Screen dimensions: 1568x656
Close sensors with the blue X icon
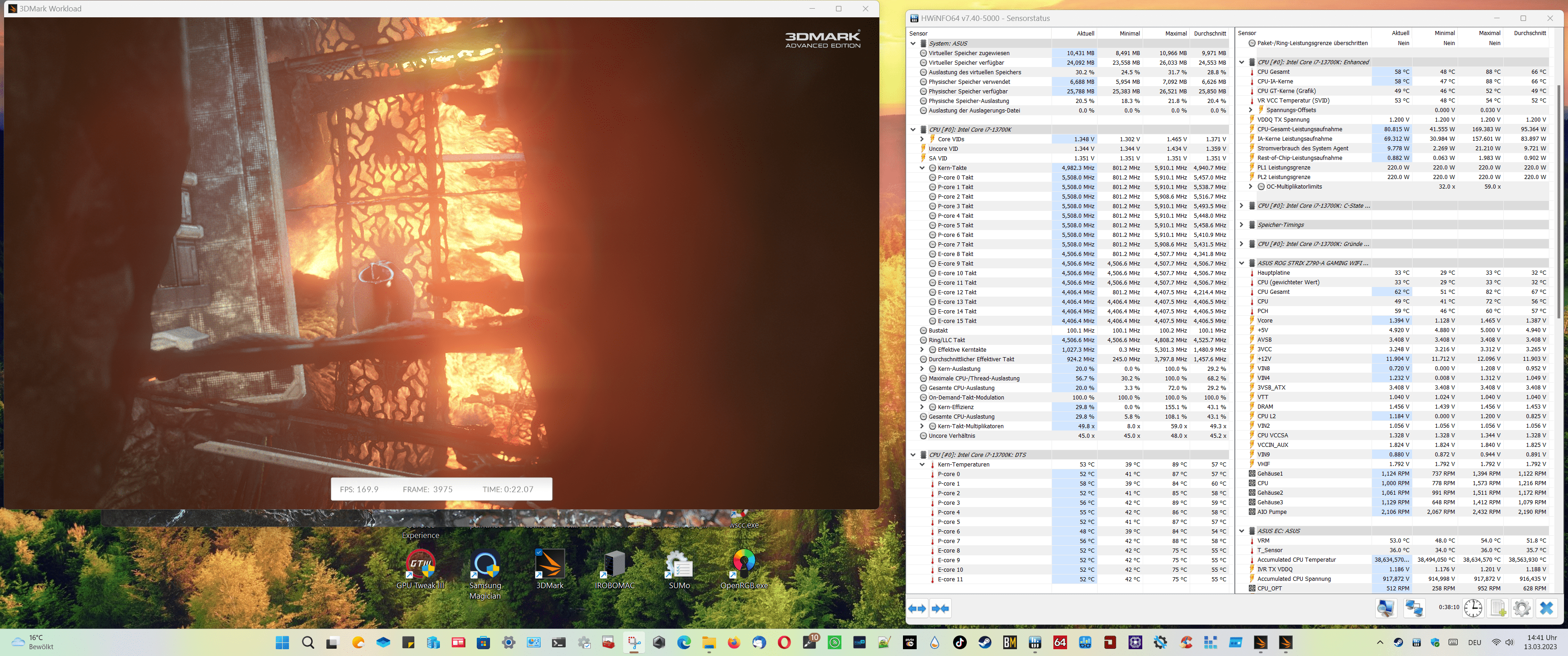(x=1547, y=608)
